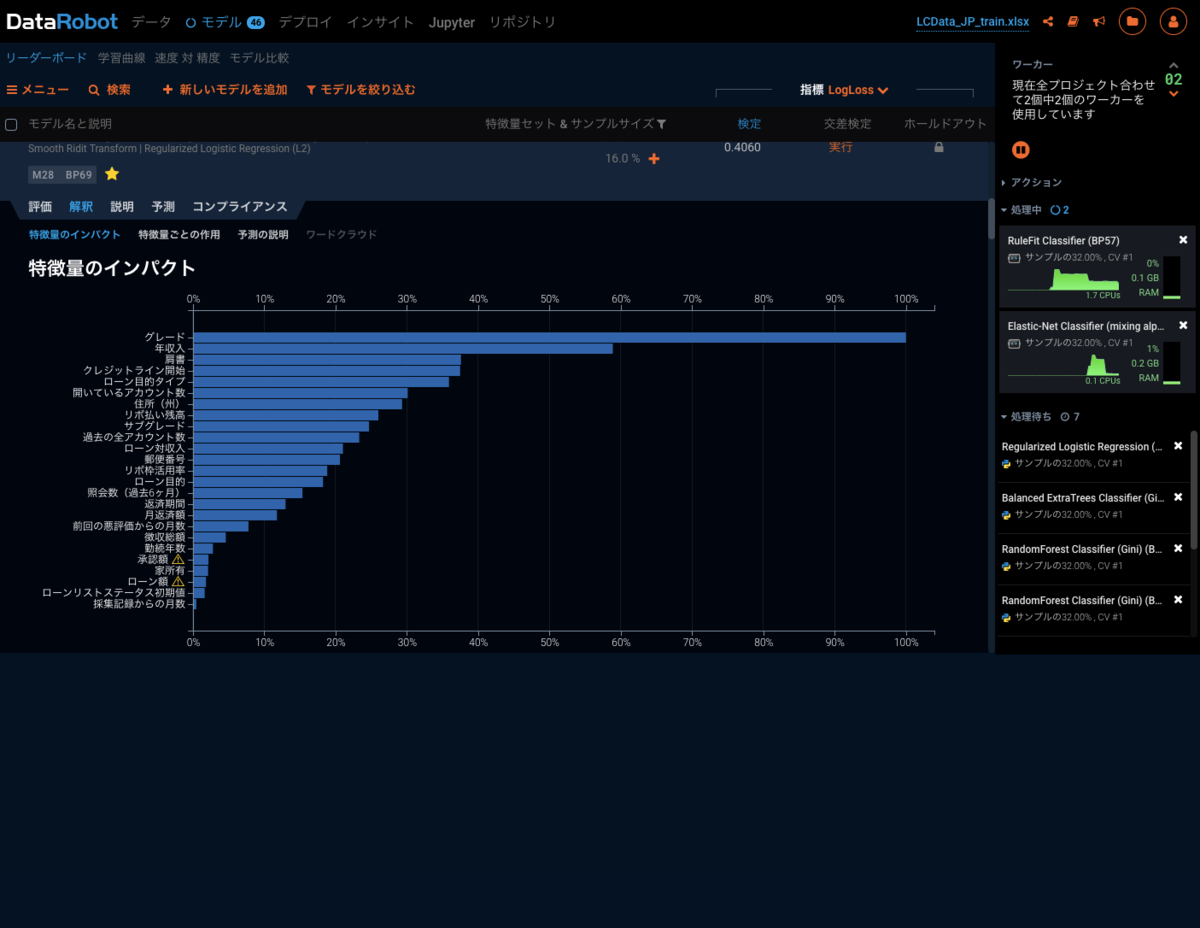Open the 速度 対 精度 view
1200x928 pixels.
[x=187, y=58]
